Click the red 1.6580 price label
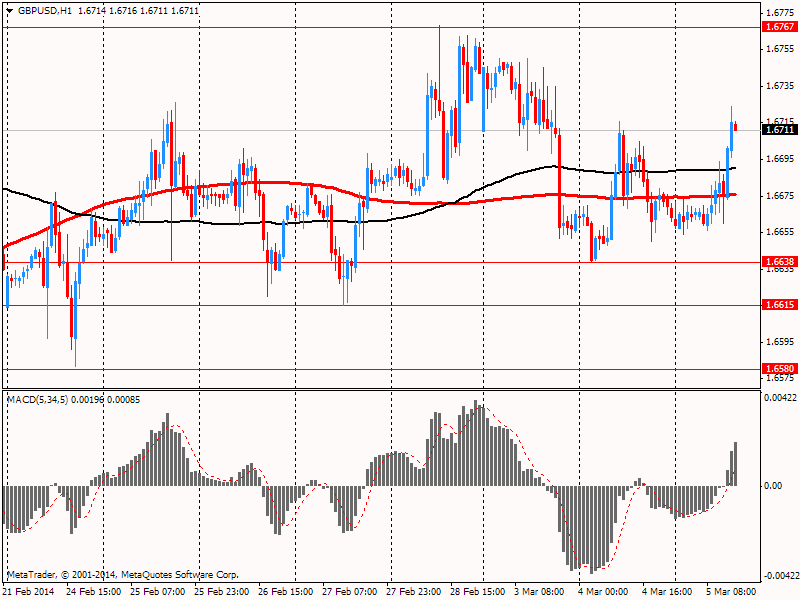Image resolution: width=800 pixels, height=600 pixels. 779,368
